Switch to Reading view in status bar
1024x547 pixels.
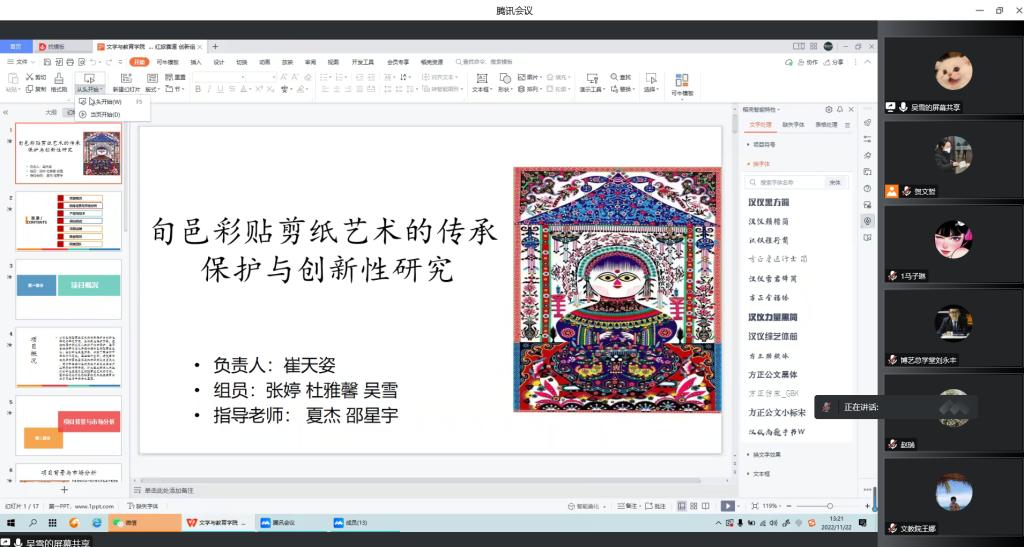(x=706, y=506)
